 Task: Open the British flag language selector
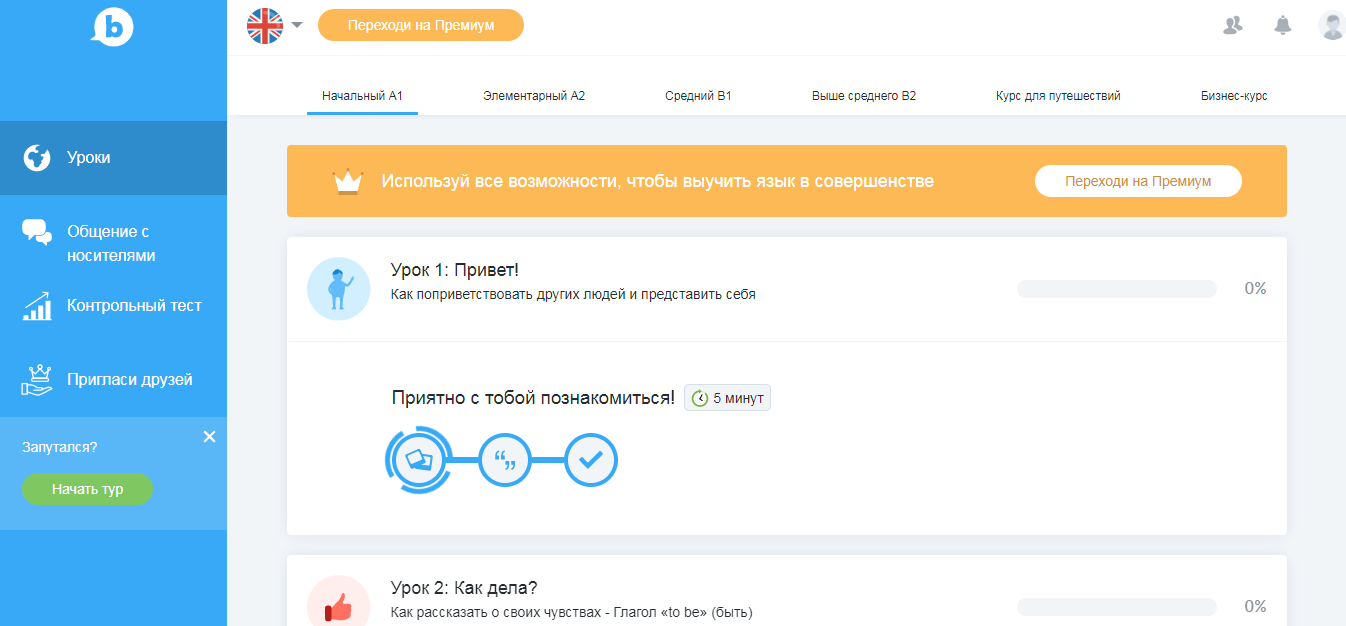click(265, 26)
